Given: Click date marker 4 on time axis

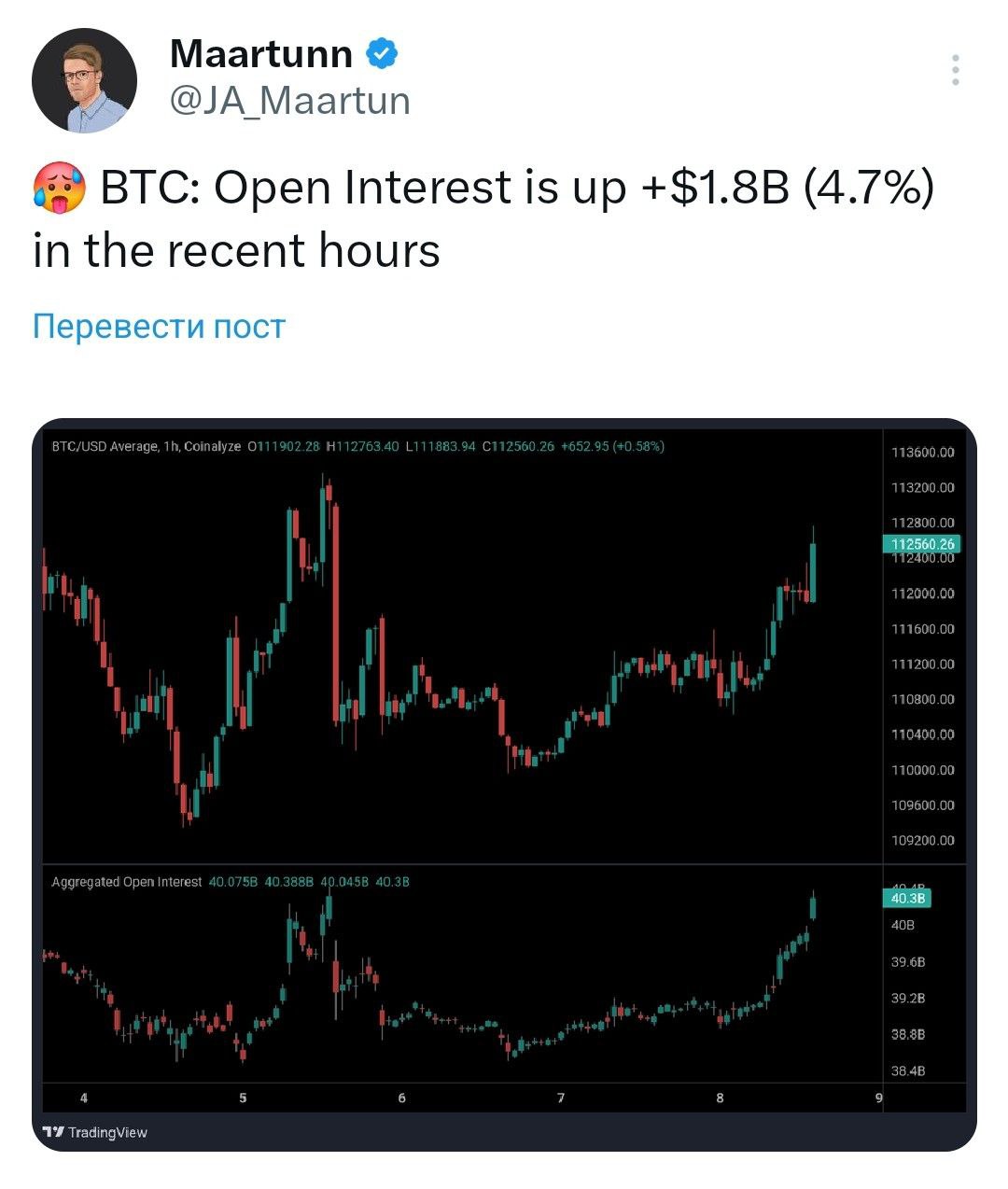Looking at the screenshot, I should (84, 1098).
